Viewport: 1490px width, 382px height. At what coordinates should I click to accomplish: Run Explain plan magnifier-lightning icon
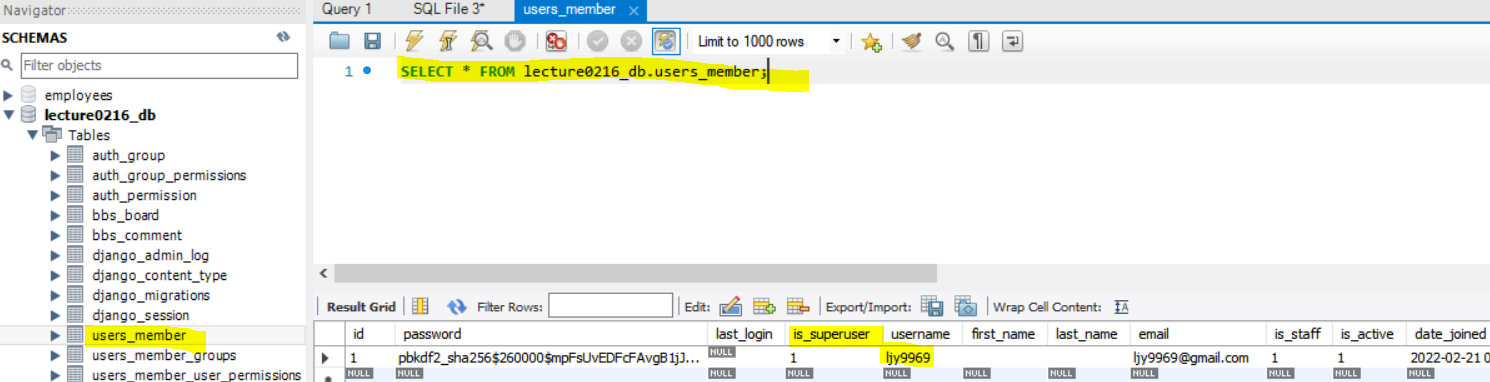(x=481, y=41)
